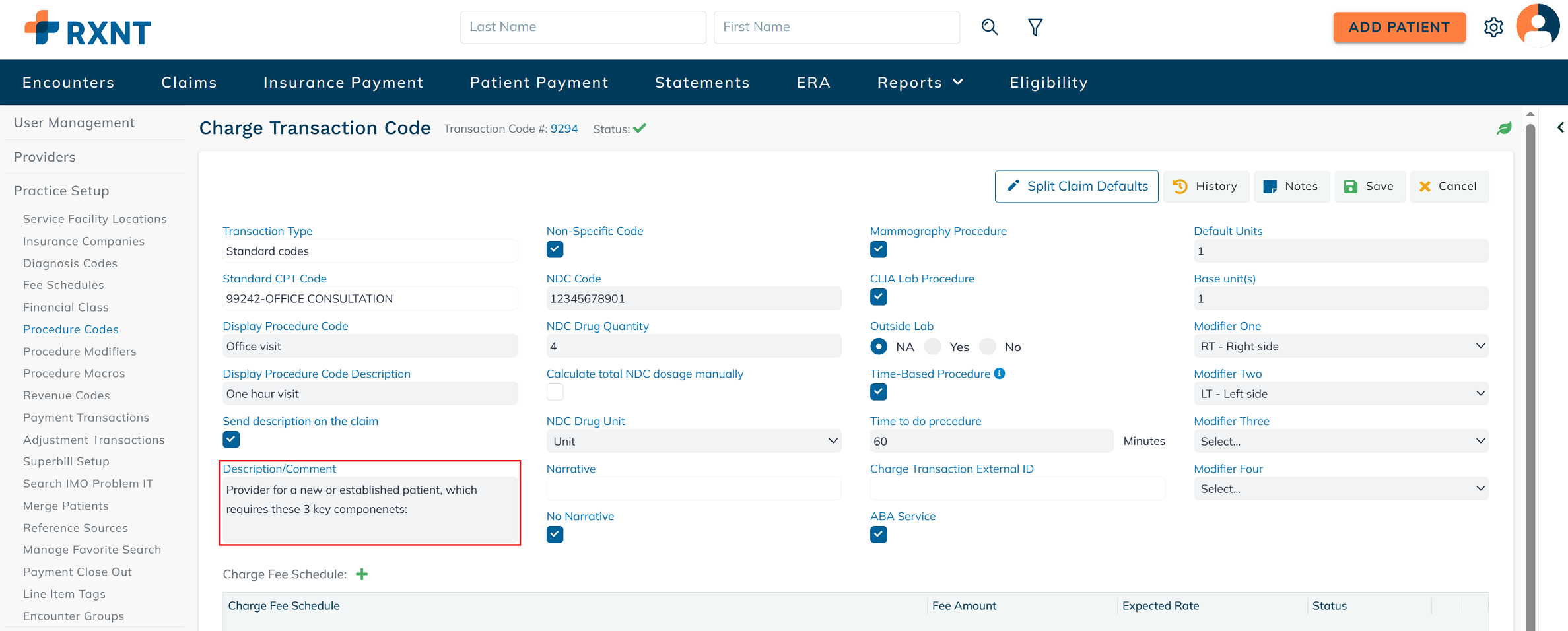Click into the Narrative text field

(693, 488)
